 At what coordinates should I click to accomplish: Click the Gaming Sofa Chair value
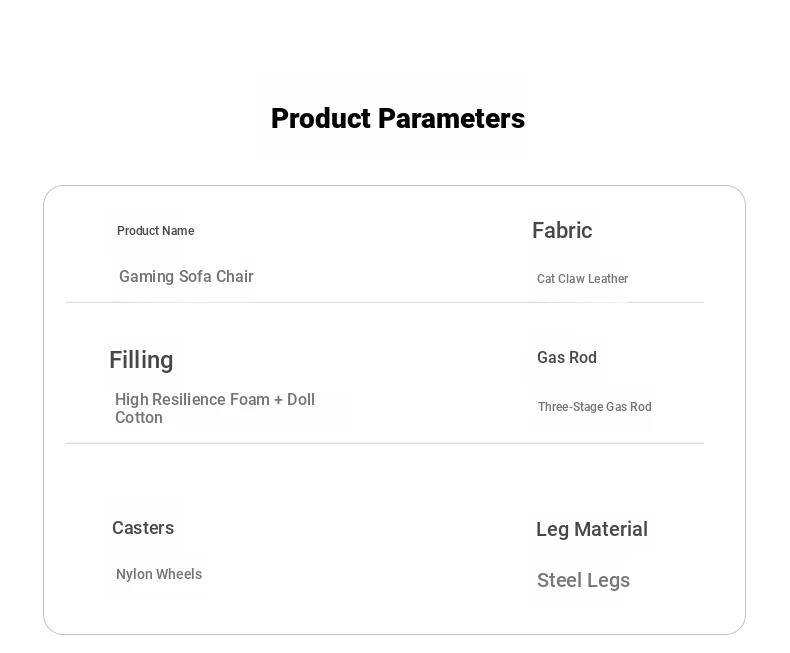[x=186, y=277]
